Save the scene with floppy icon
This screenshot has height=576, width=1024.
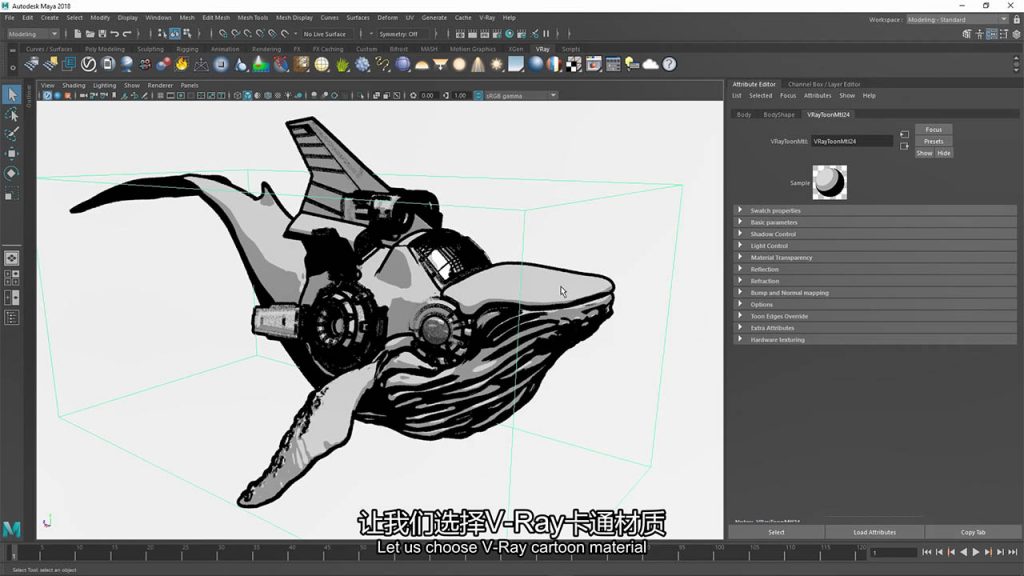pos(103,34)
